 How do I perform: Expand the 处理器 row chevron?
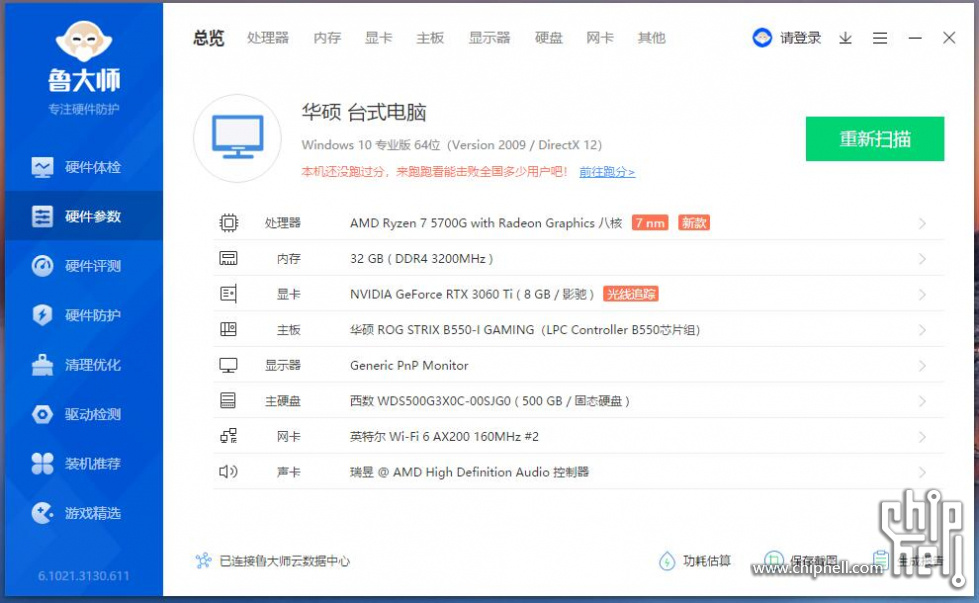(x=922, y=223)
